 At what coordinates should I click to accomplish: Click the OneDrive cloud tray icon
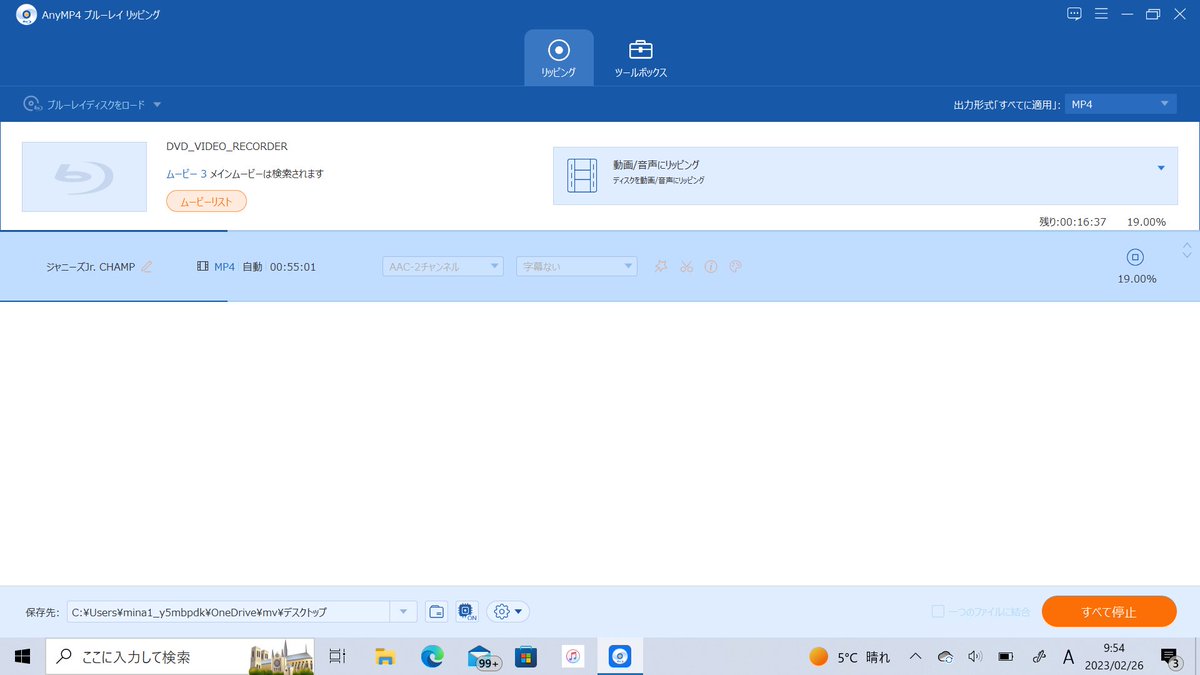[x=945, y=657]
